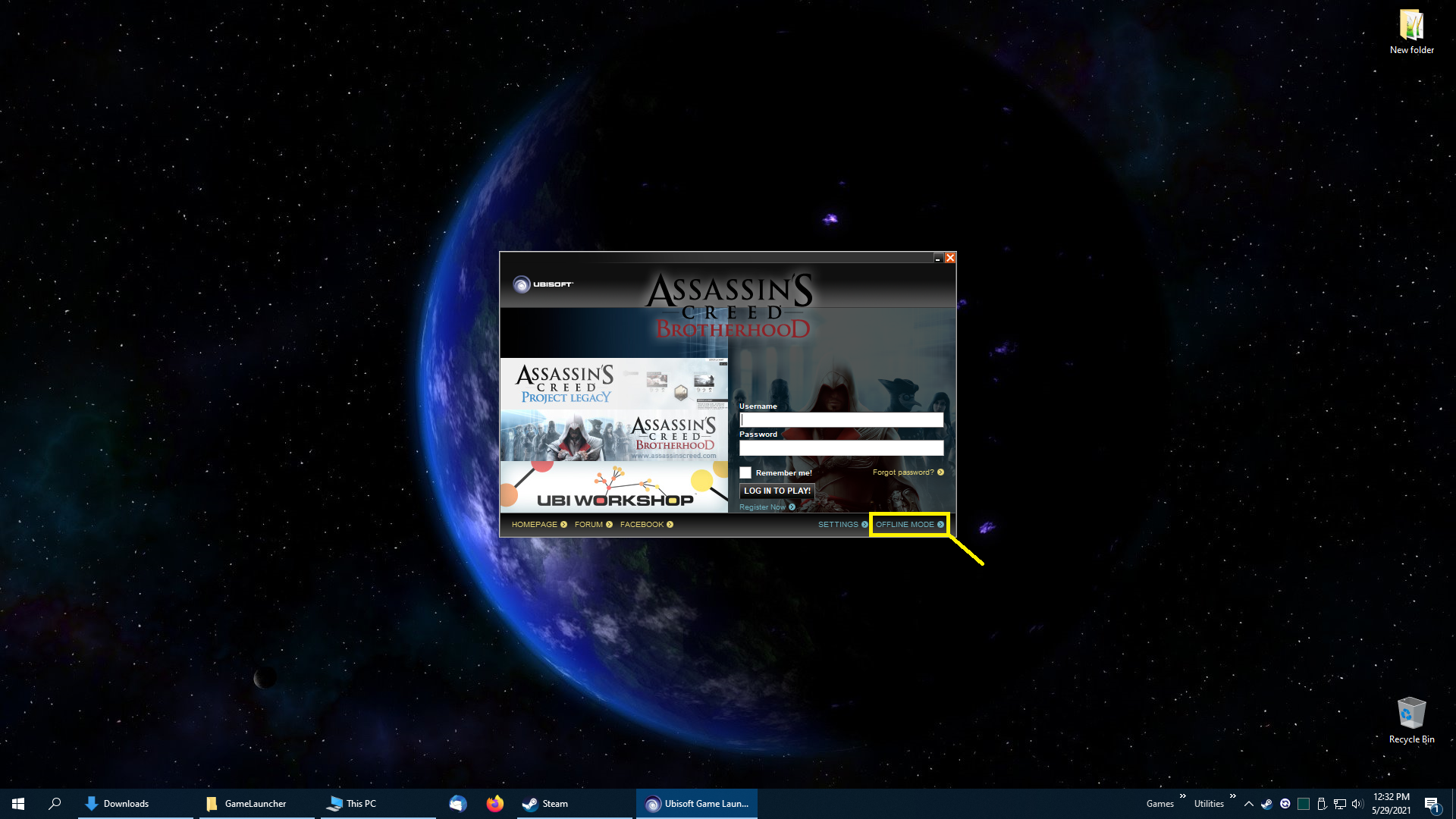Show hidden system tray icons

coord(1248,804)
